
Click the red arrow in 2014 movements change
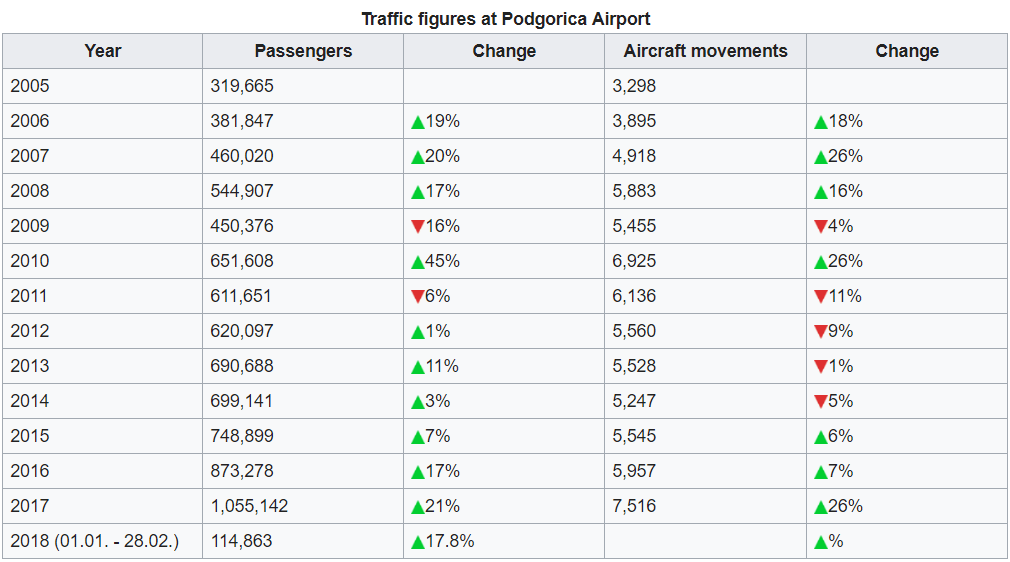click(x=821, y=402)
